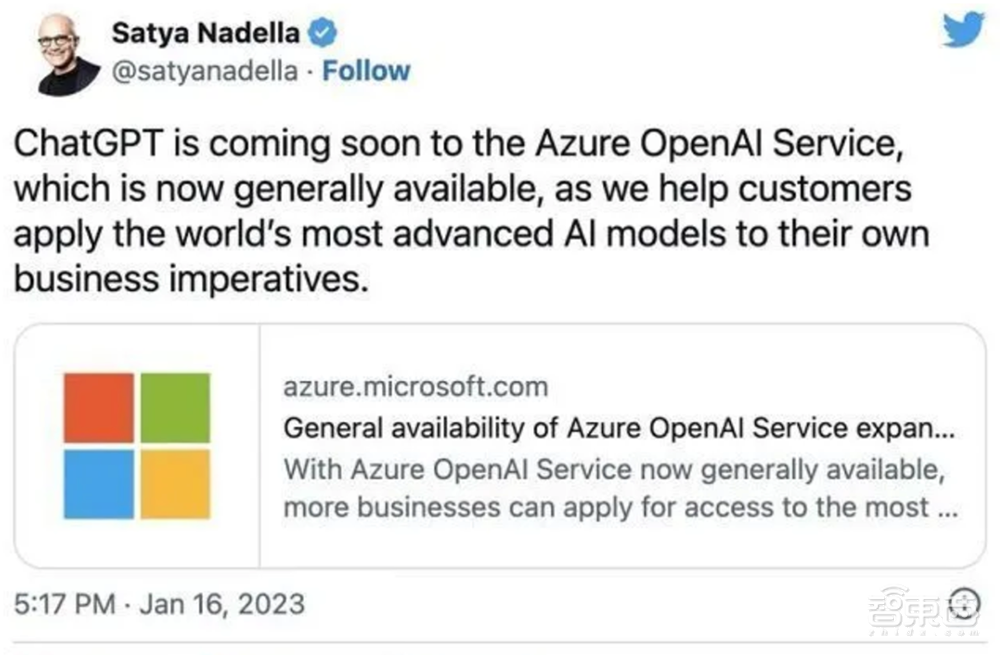Click the 5:17 PM time stamp

click(58, 604)
